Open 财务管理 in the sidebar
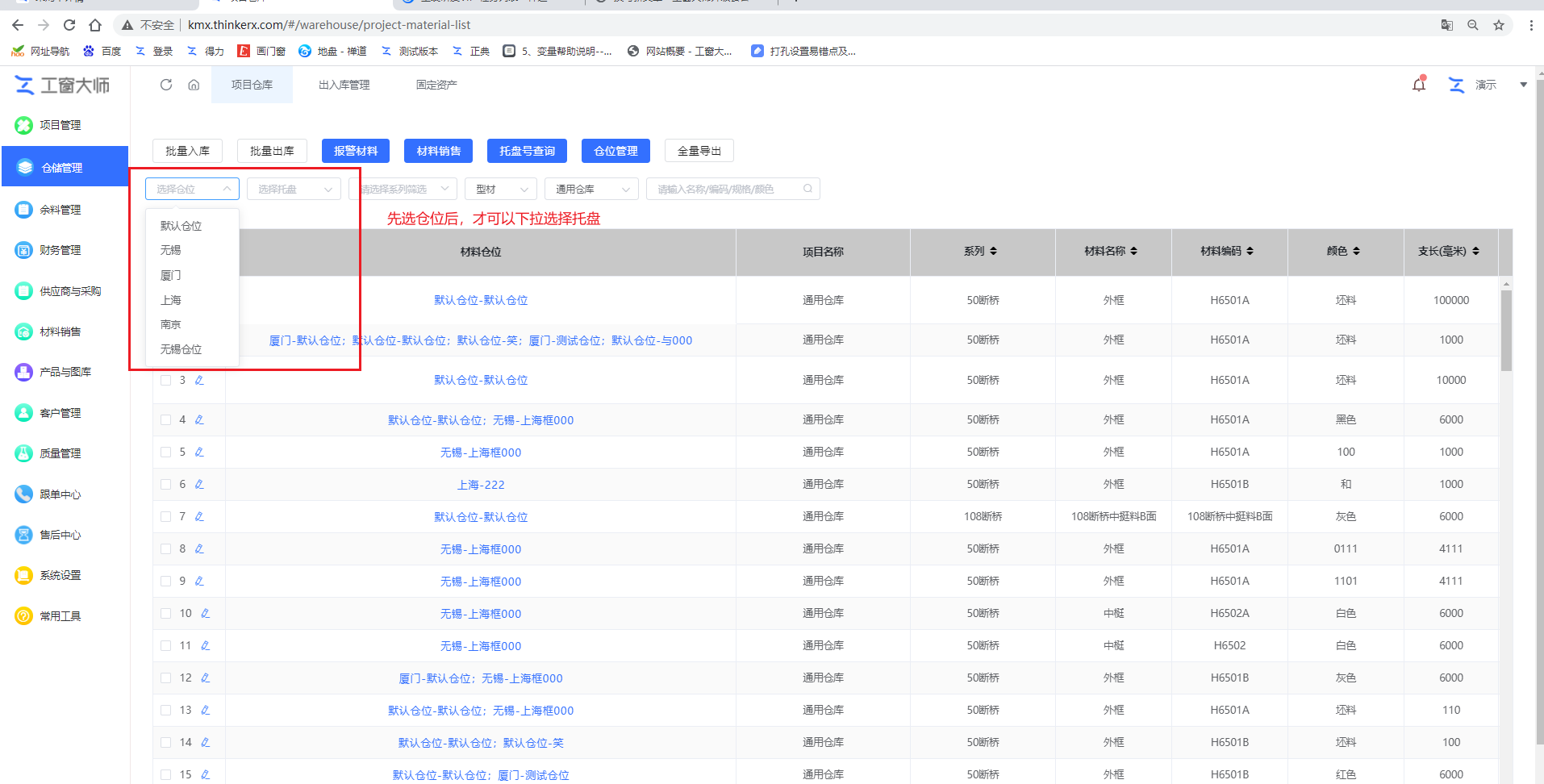1544x784 pixels. tap(61, 251)
